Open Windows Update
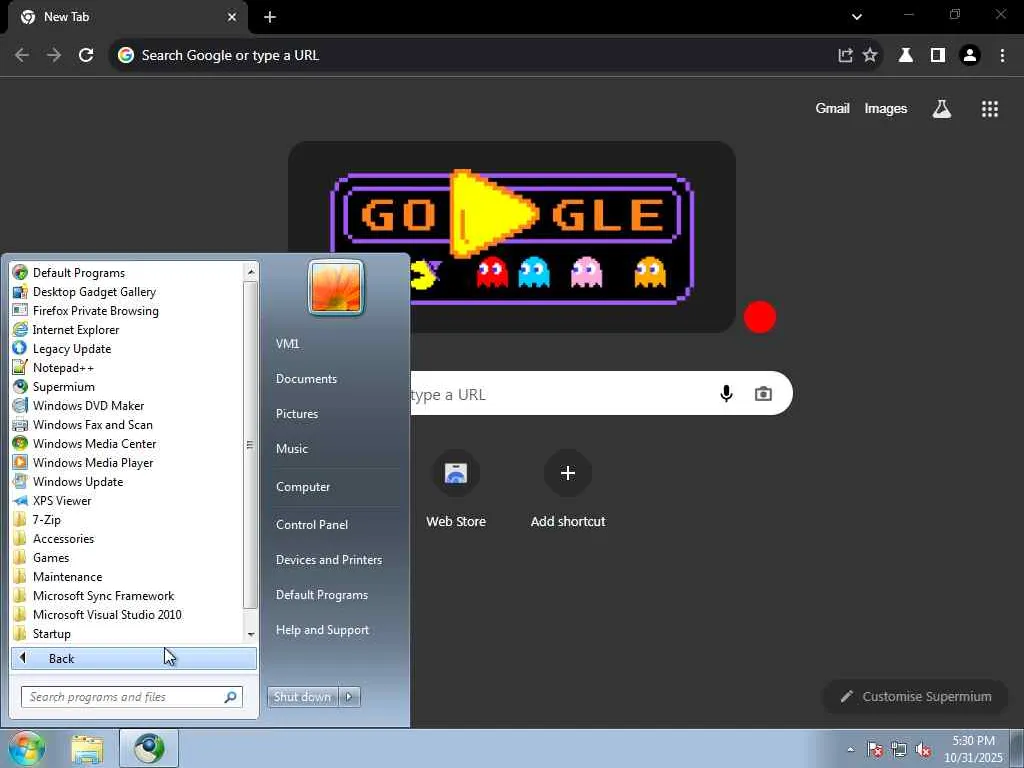Screen dimensions: 1024x768 [127, 481]
